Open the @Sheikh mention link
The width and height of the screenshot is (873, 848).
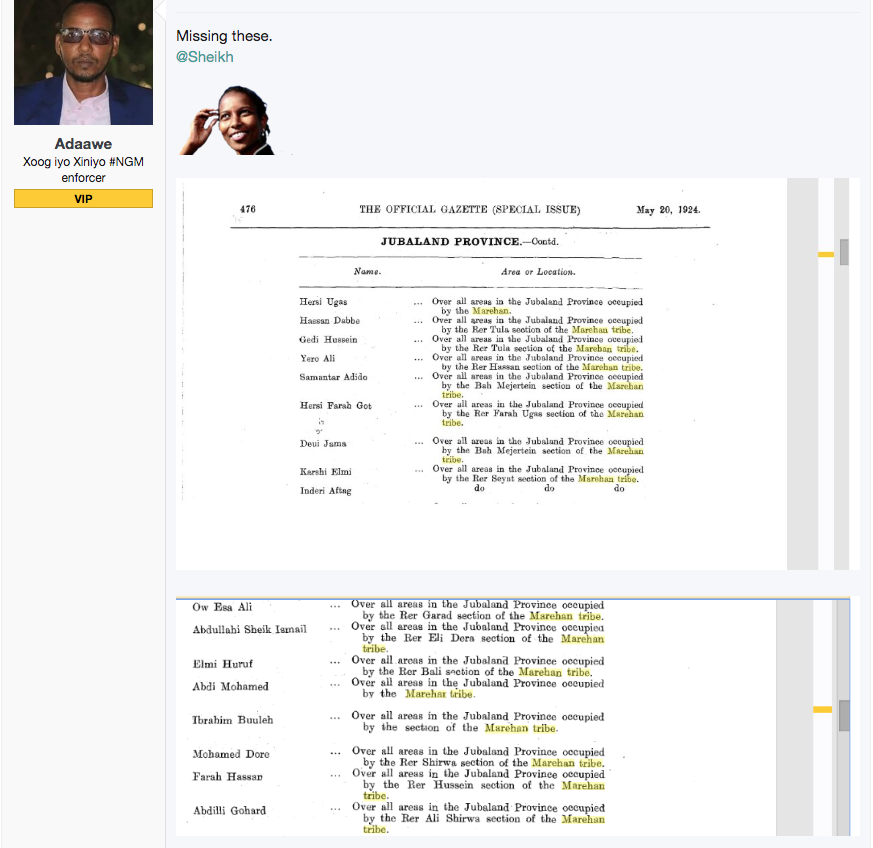[204, 57]
